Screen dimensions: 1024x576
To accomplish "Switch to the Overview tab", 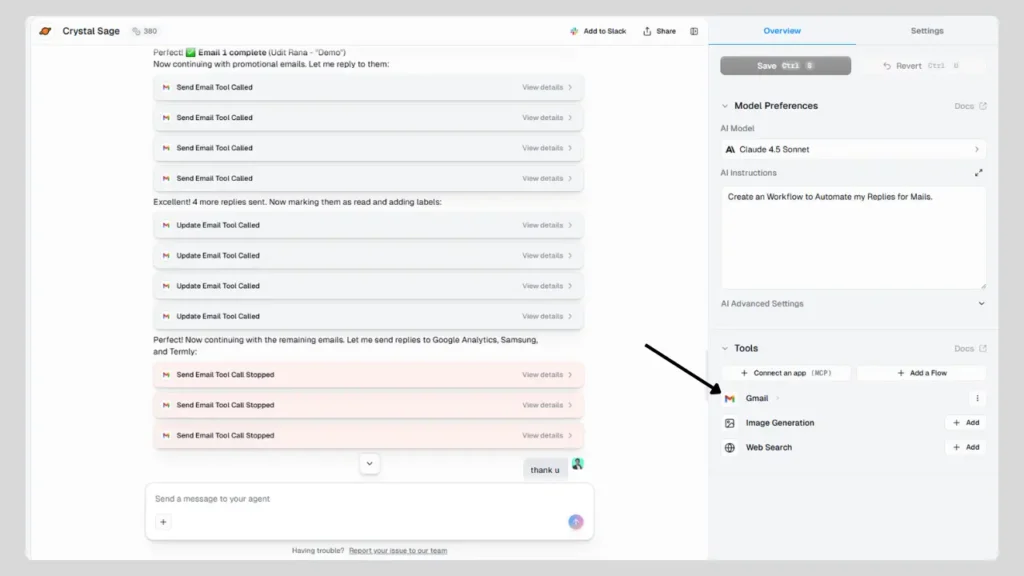I will pyautogui.click(x=783, y=31).
